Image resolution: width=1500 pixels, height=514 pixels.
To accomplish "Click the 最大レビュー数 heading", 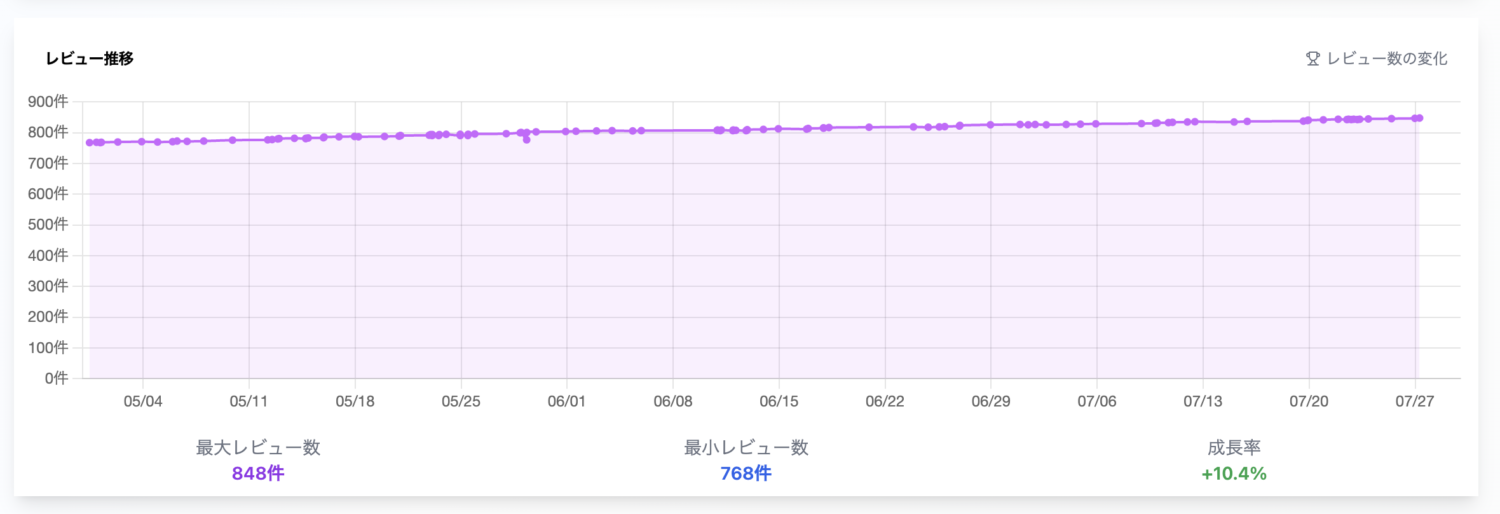I will (258, 448).
